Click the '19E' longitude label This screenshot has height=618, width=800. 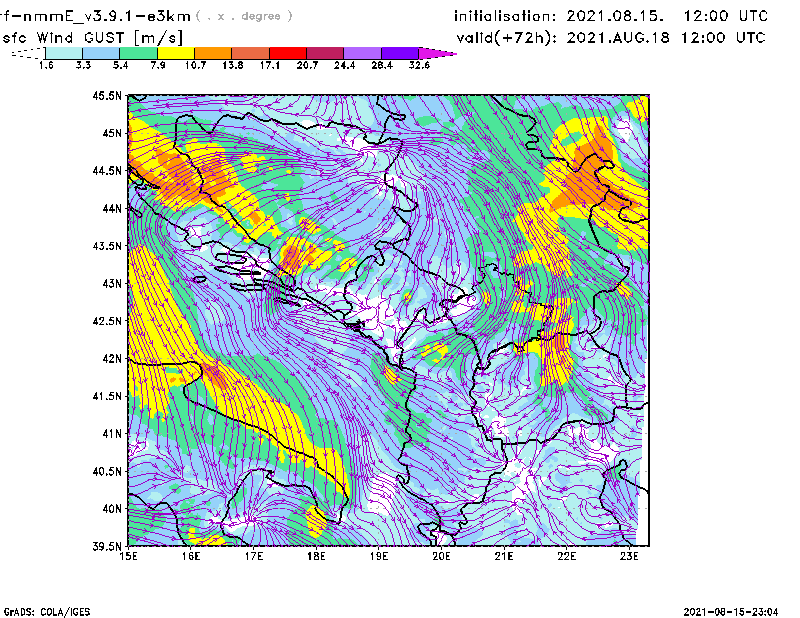(379, 556)
